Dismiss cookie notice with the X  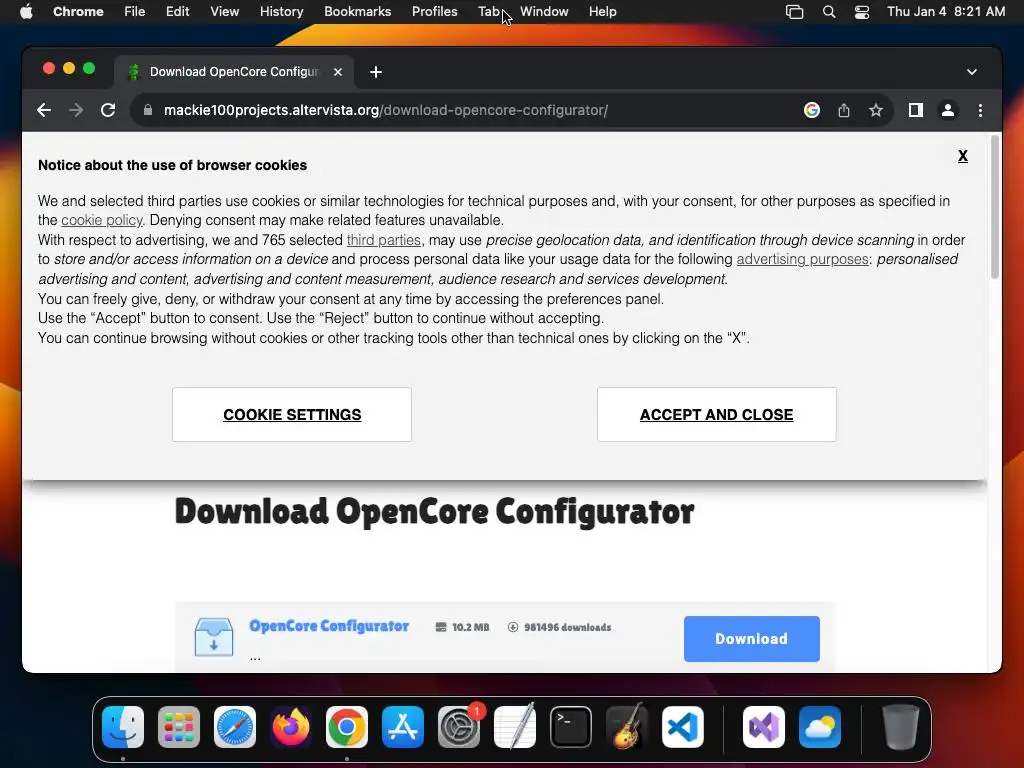tap(963, 155)
